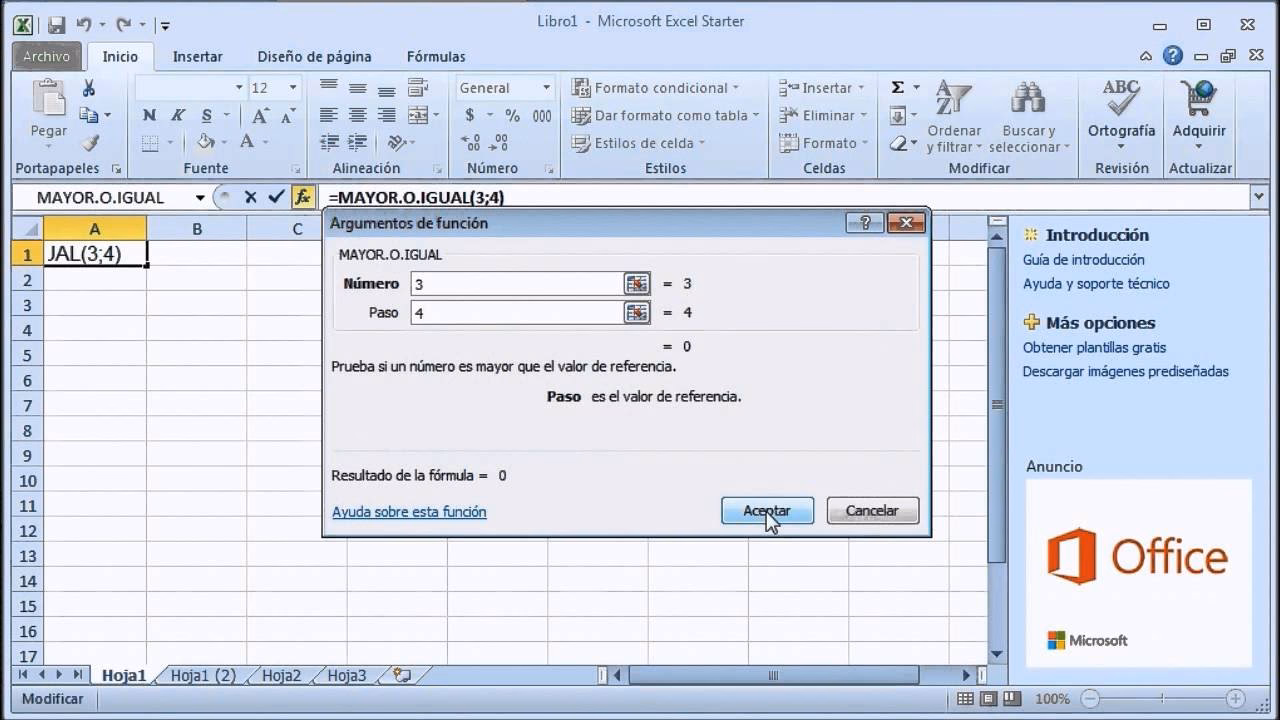The height and width of the screenshot is (720, 1280).
Task: Switch to the Fórmulas ribbon tab
Action: coord(435,56)
